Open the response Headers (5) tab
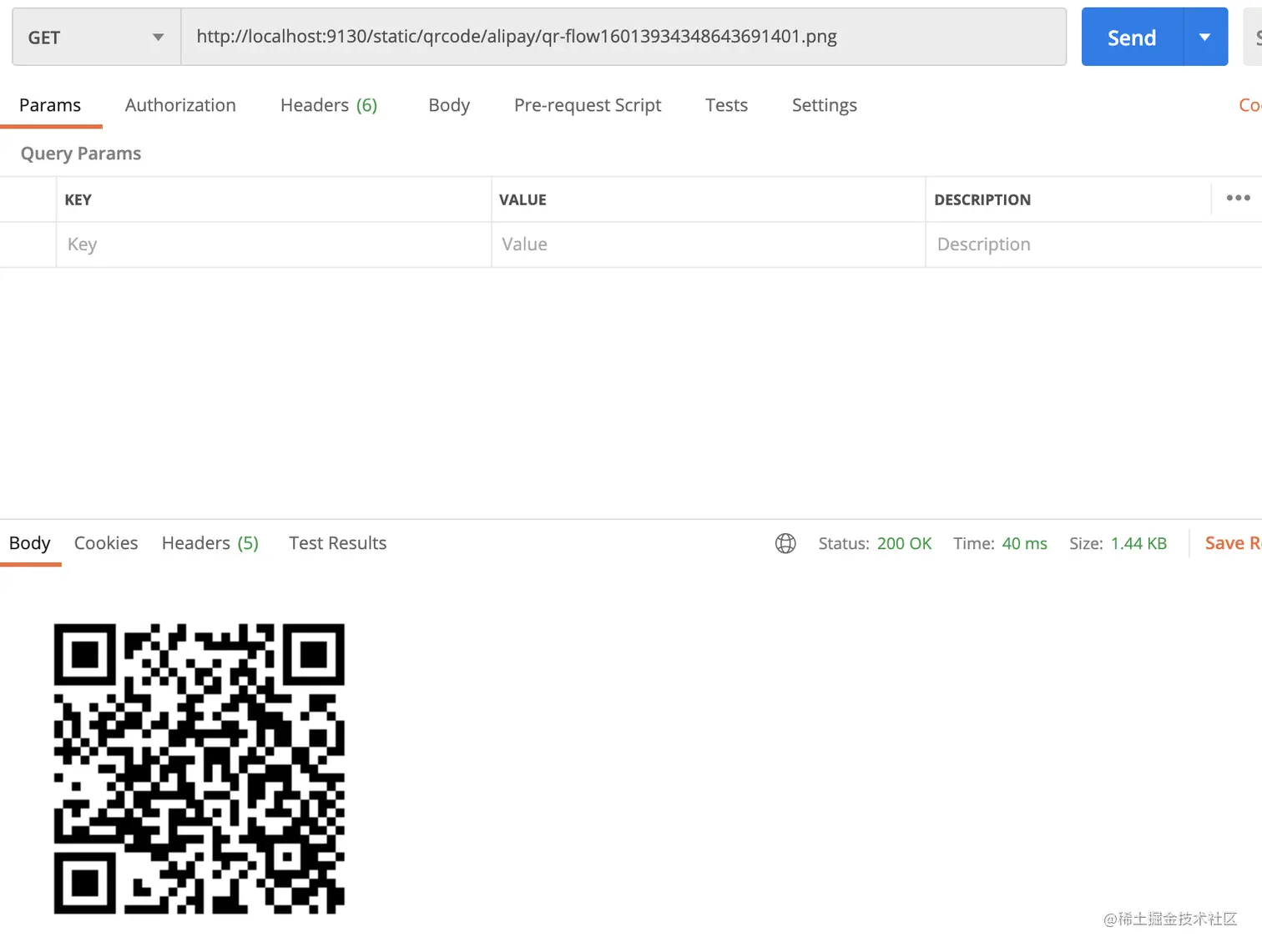The image size is (1262, 952). 210,543
